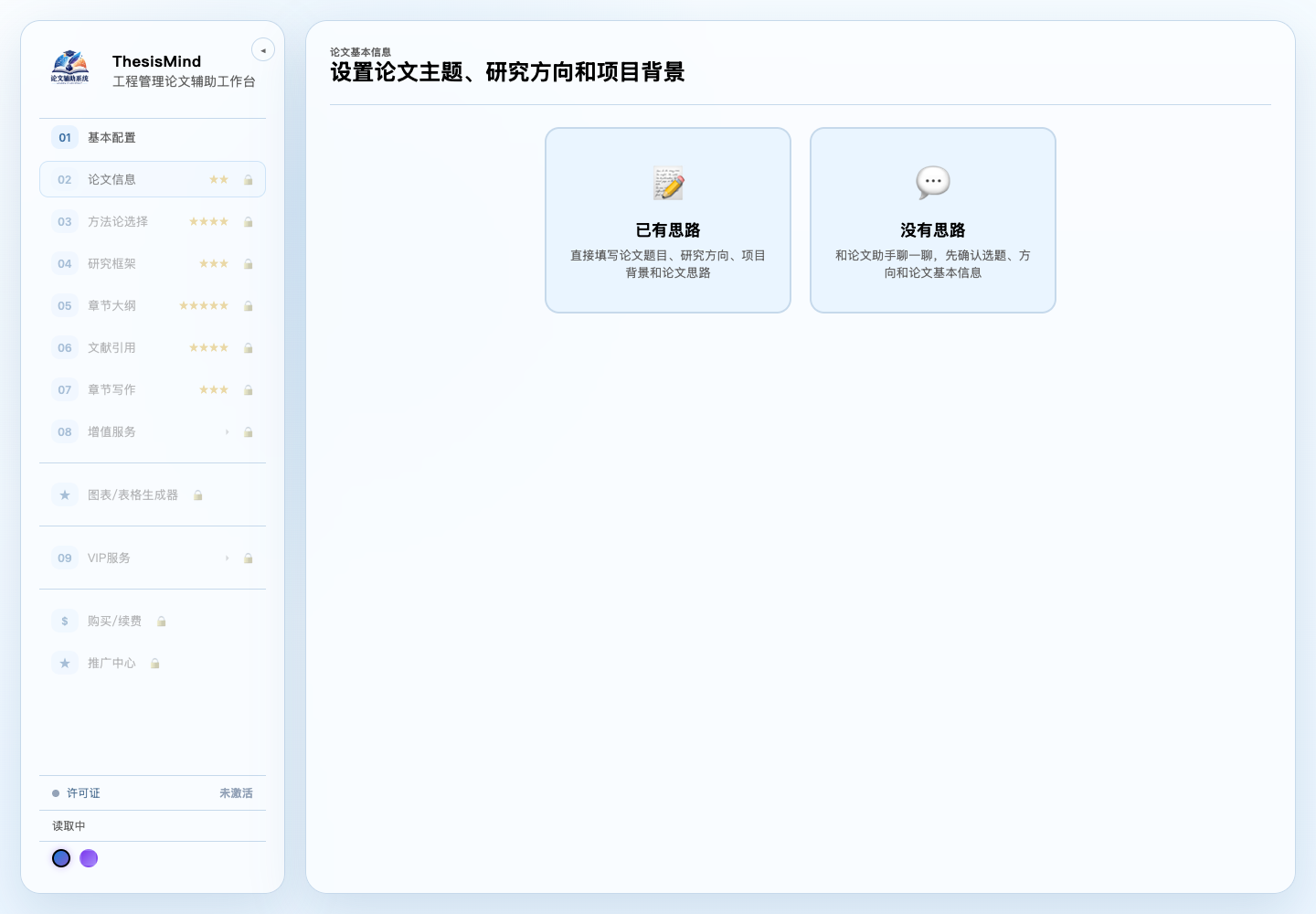Click the star badge of 图表/表格生成器
Viewport: 1316px width, 914px height.
pos(65,494)
